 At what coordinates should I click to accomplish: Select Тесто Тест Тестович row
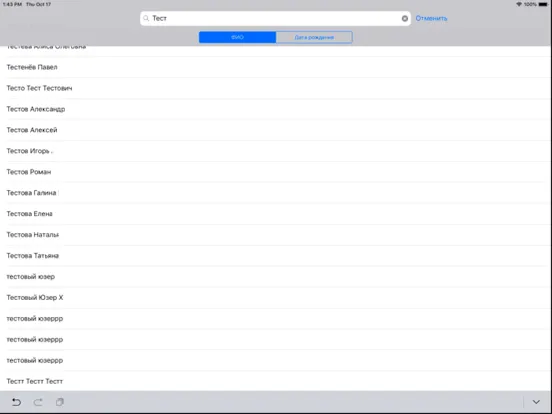(275, 88)
